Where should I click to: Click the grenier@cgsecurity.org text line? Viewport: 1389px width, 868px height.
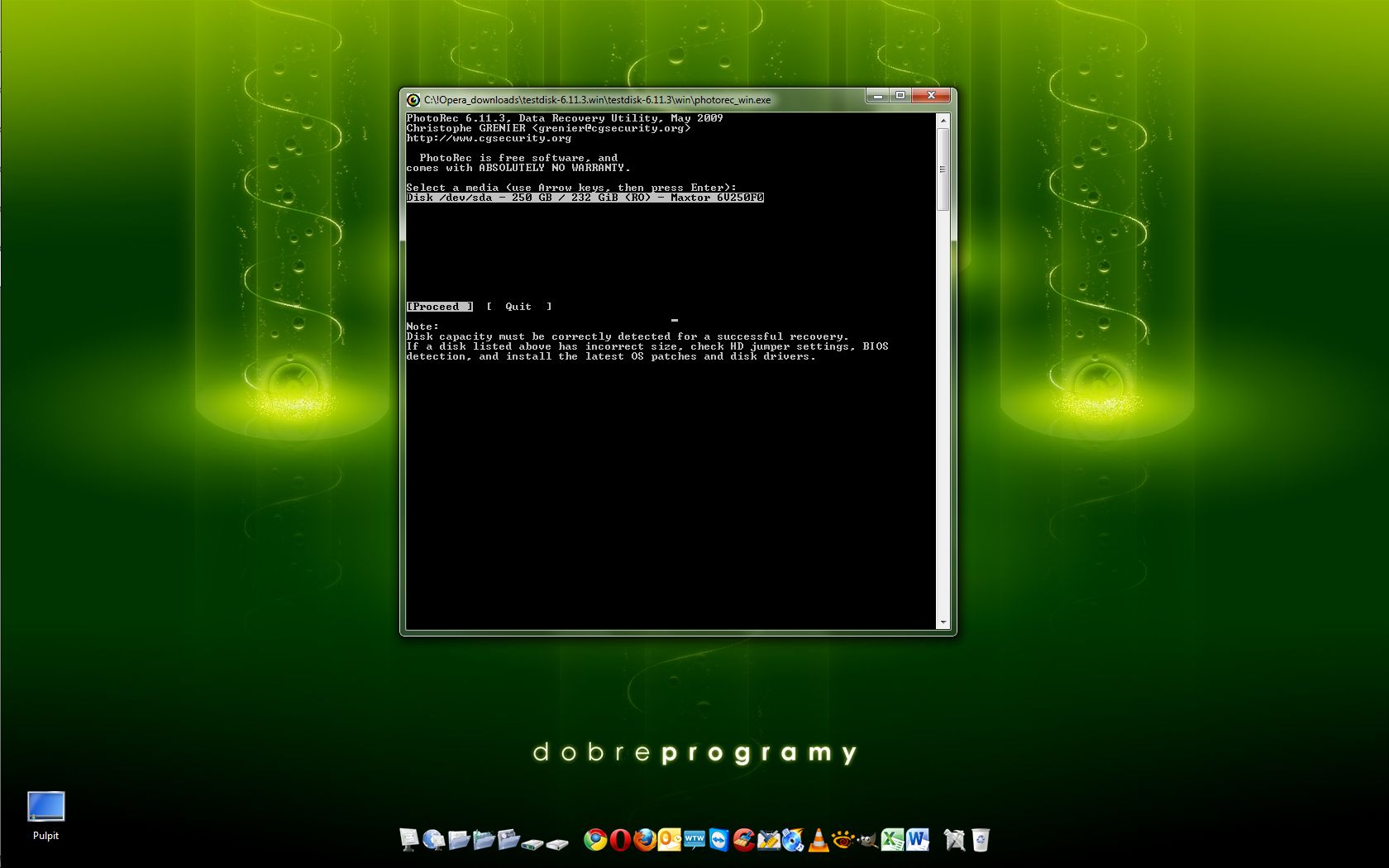coord(548,128)
